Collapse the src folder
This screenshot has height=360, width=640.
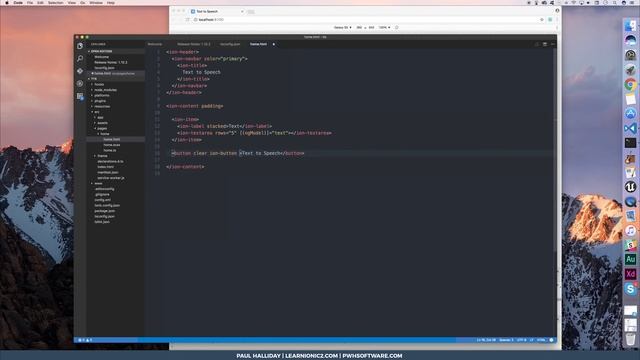click(96, 112)
